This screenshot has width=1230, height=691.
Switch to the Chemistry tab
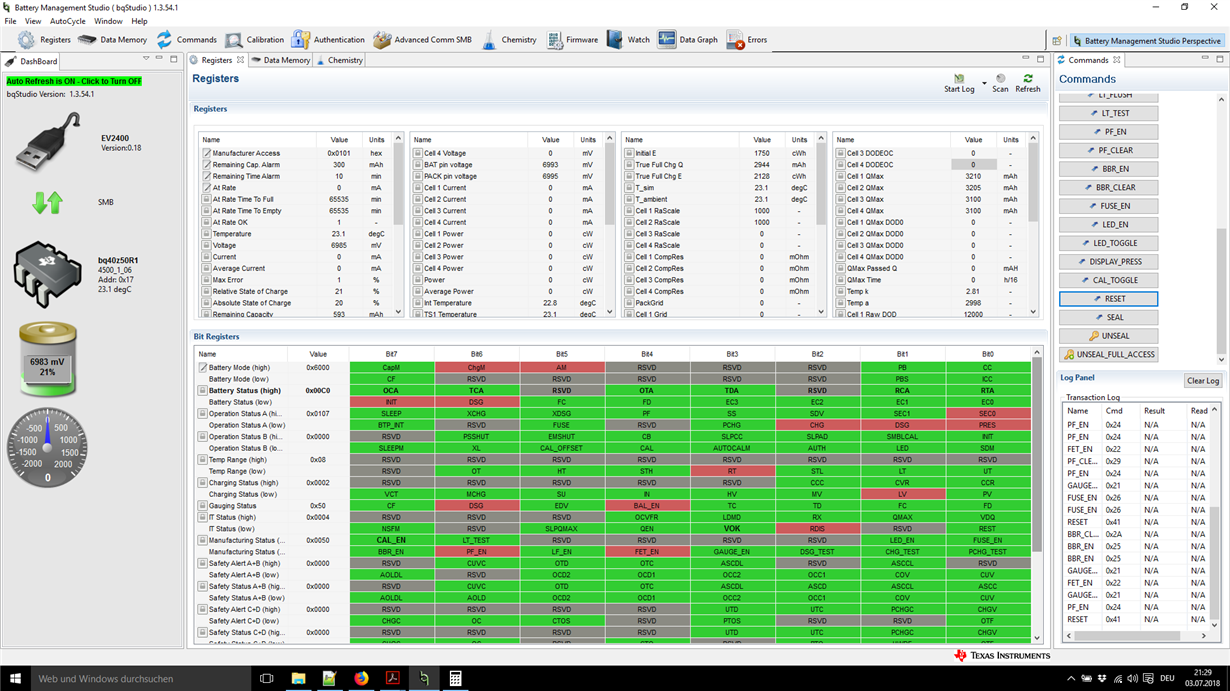click(340, 60)
